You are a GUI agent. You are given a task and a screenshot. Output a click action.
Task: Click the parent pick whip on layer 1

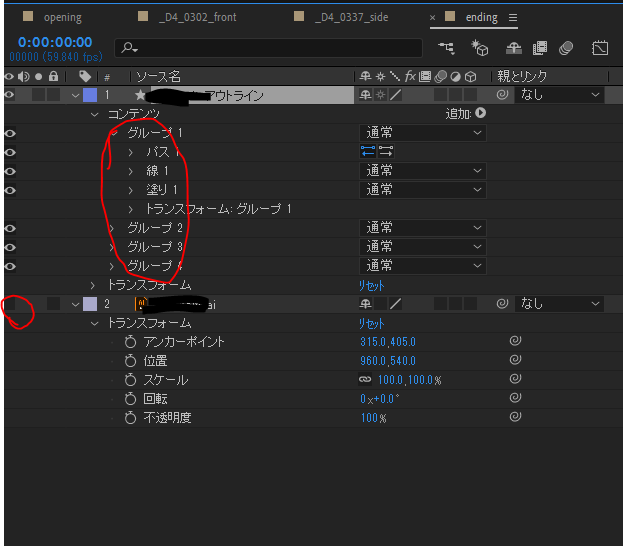pos(502,95)
